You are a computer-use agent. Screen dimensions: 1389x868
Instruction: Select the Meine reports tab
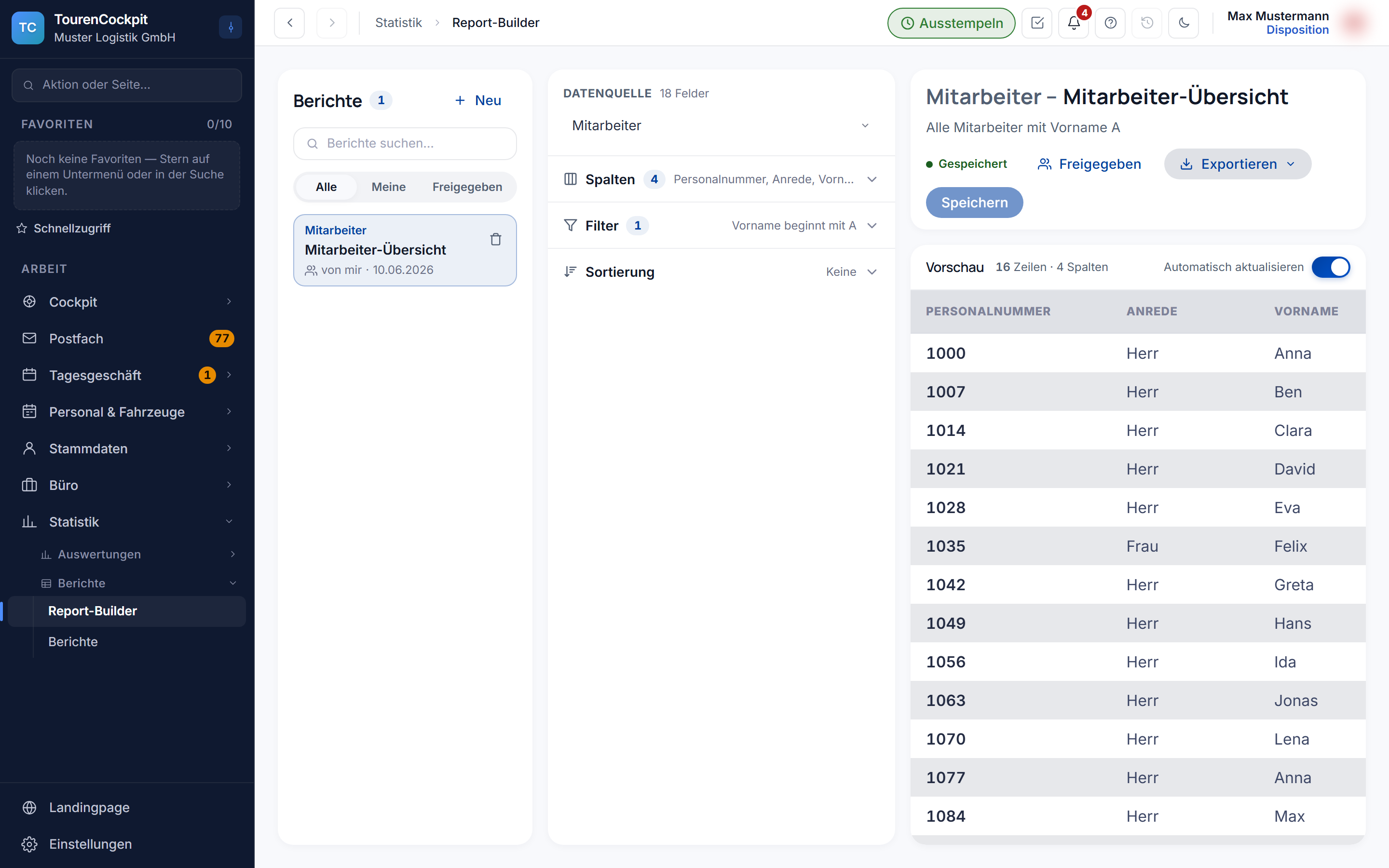389,187
